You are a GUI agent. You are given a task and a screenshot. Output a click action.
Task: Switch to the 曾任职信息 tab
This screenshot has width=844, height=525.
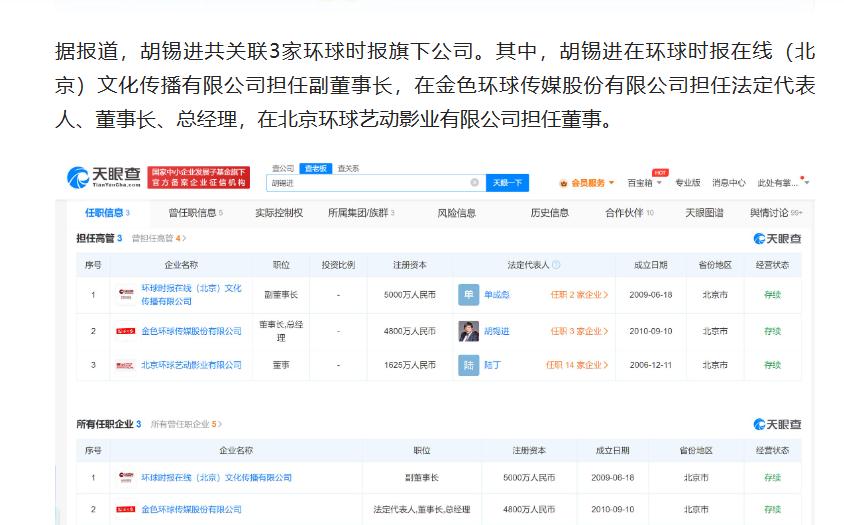click(195, 213)
